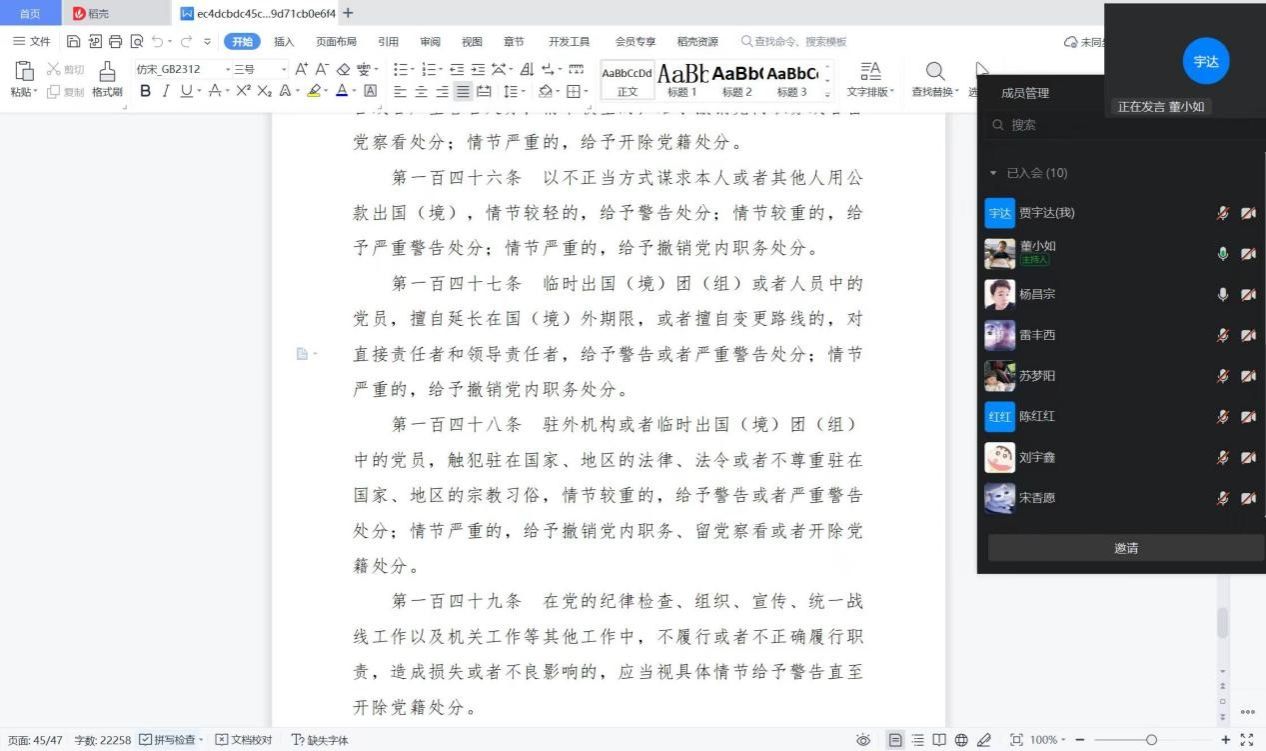The width and height of the screenshot is (1266, 751).
Task: Open font name dropdown 仿宋_GB2312
Action: click(x=227, y=69)
